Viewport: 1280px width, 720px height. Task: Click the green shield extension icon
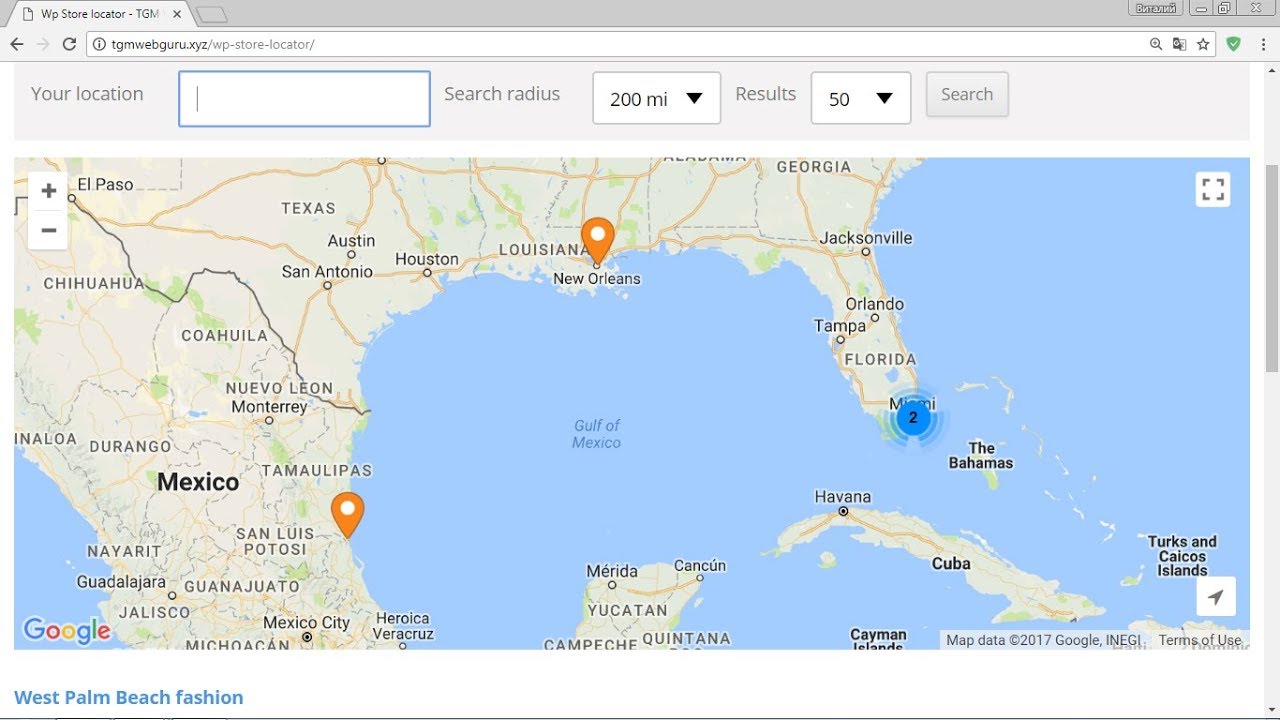[x=1234, y=44]
